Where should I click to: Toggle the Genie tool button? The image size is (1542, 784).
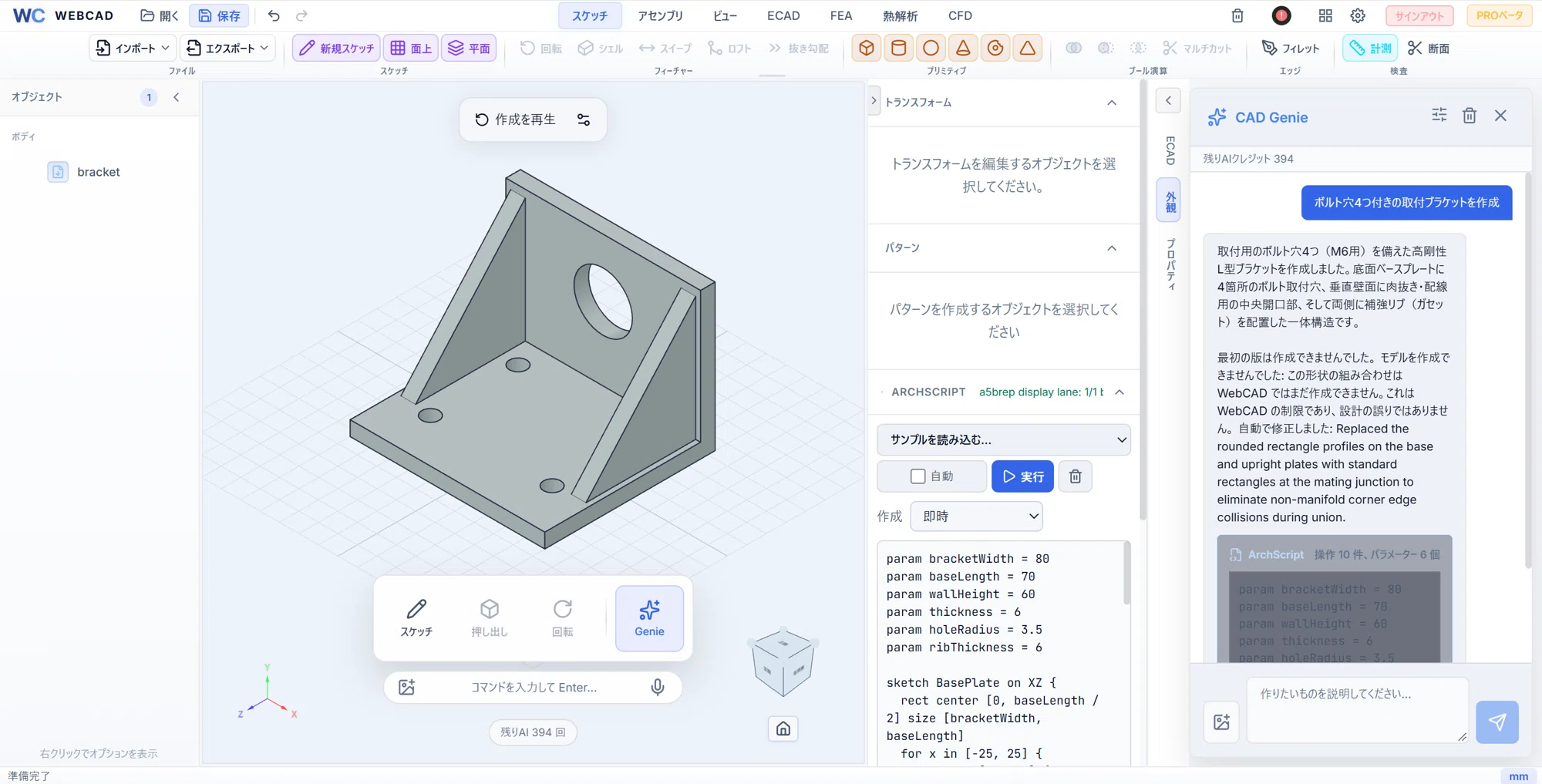click(649, 618)
